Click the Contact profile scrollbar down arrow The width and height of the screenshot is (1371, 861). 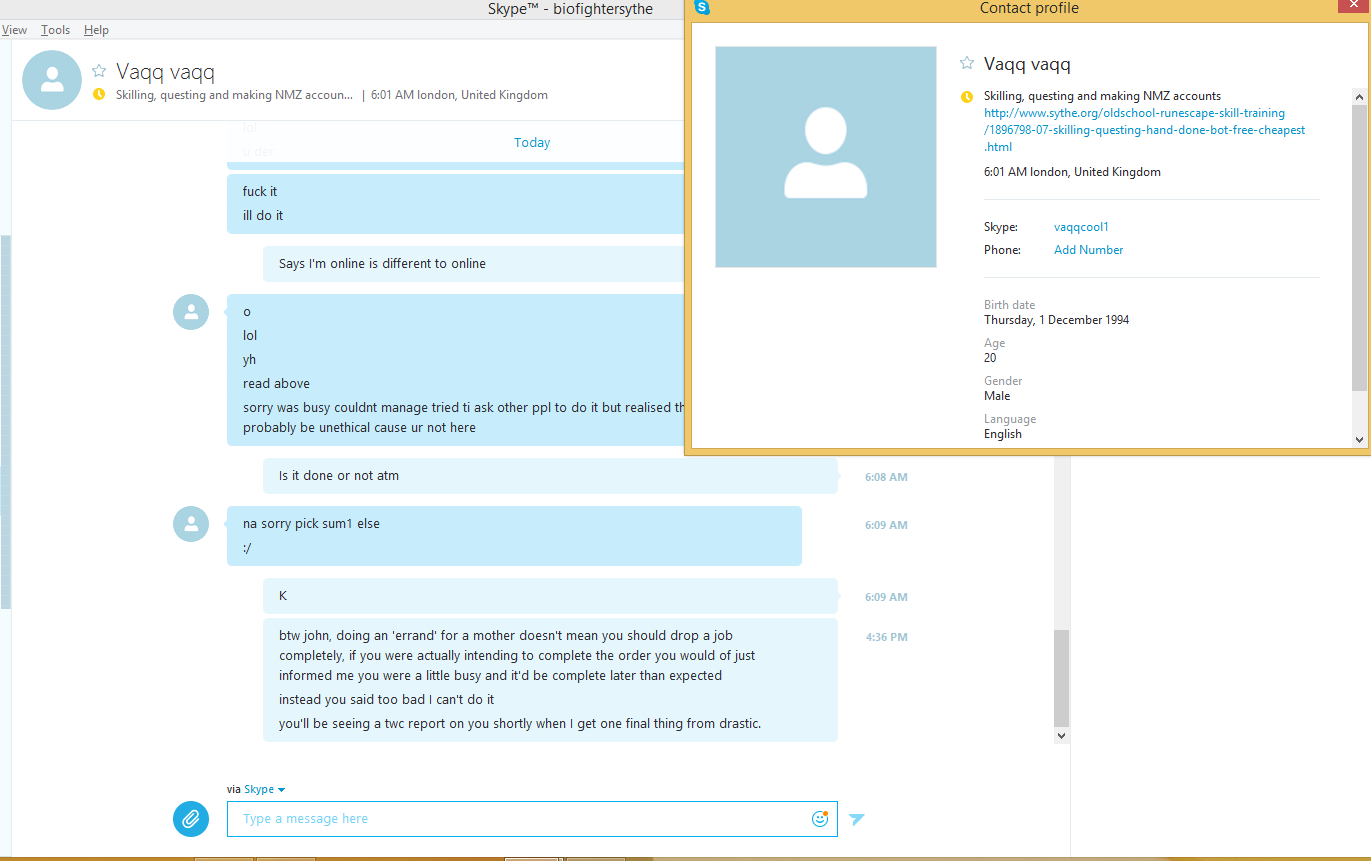coord(1358,439)
